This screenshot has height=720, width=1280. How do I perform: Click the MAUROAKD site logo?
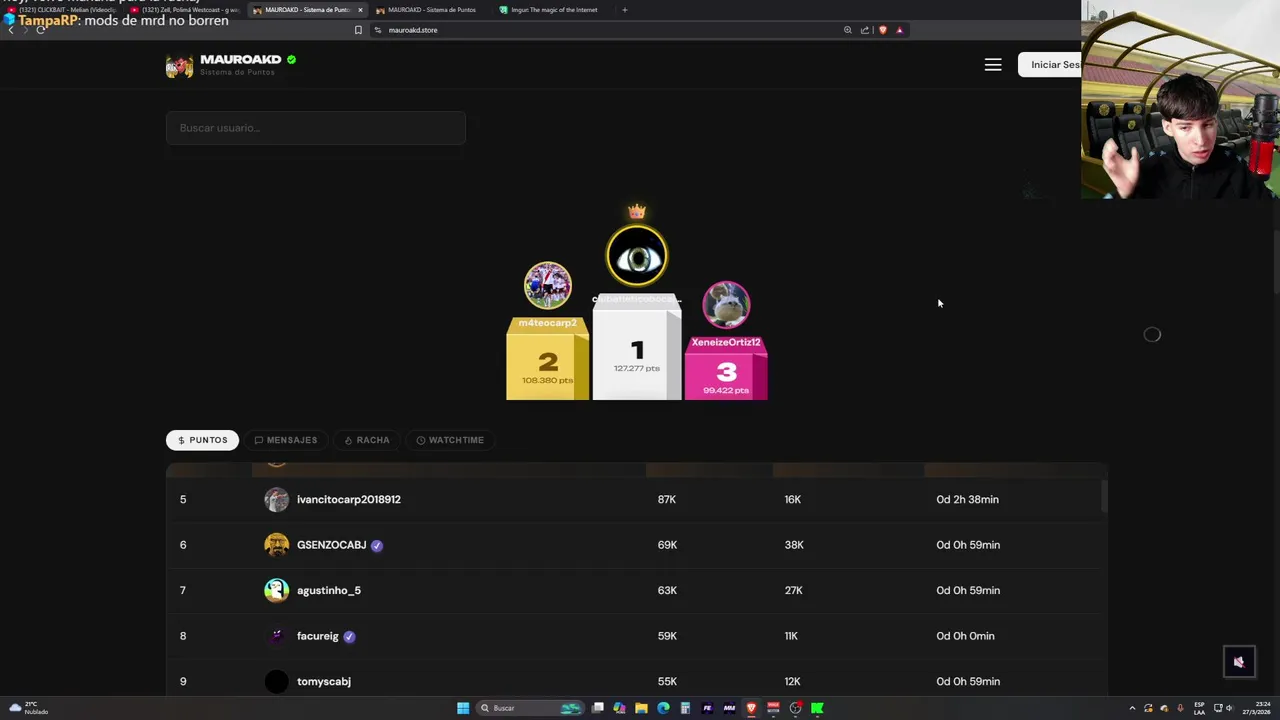(x=179, y=65)
